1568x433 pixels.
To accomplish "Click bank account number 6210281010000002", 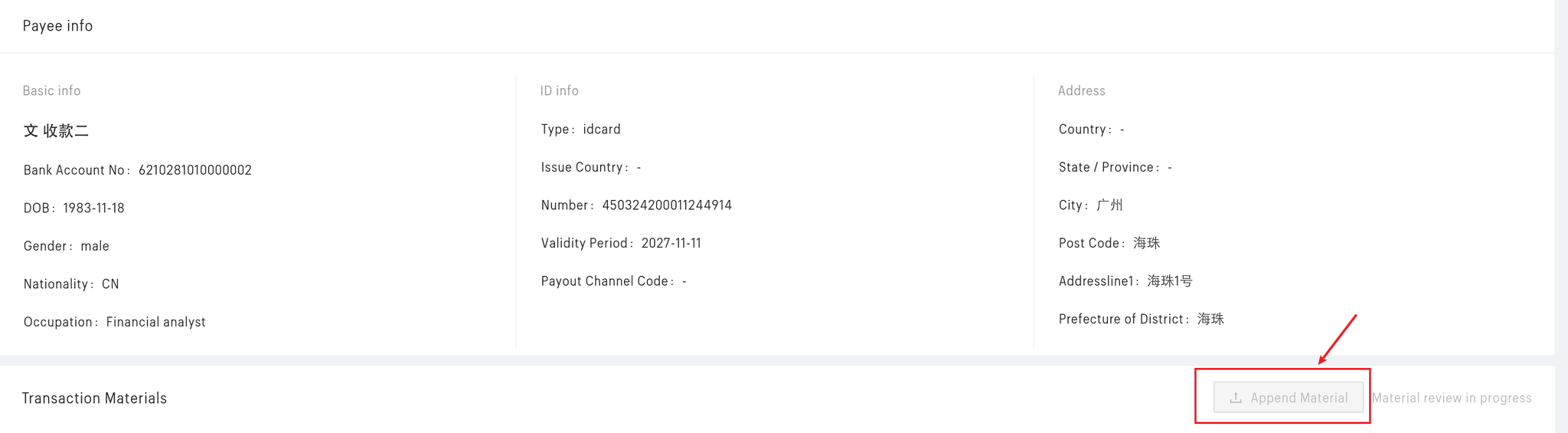I will click(x=194, y=170).
